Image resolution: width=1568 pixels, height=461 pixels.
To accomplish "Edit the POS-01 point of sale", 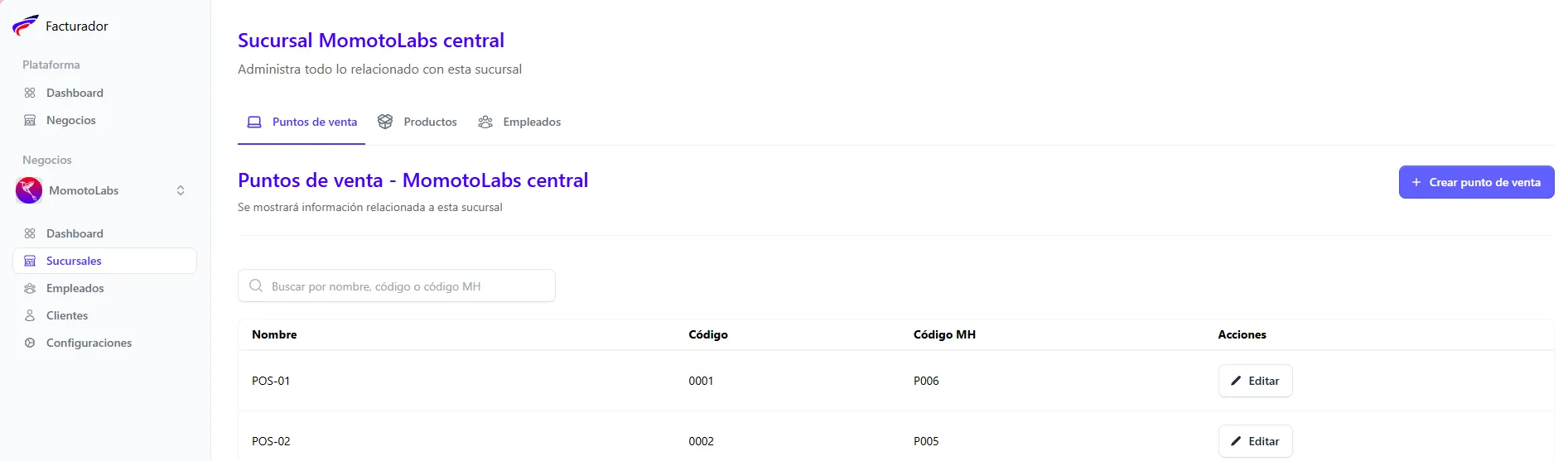I will tap(1255, 381).
